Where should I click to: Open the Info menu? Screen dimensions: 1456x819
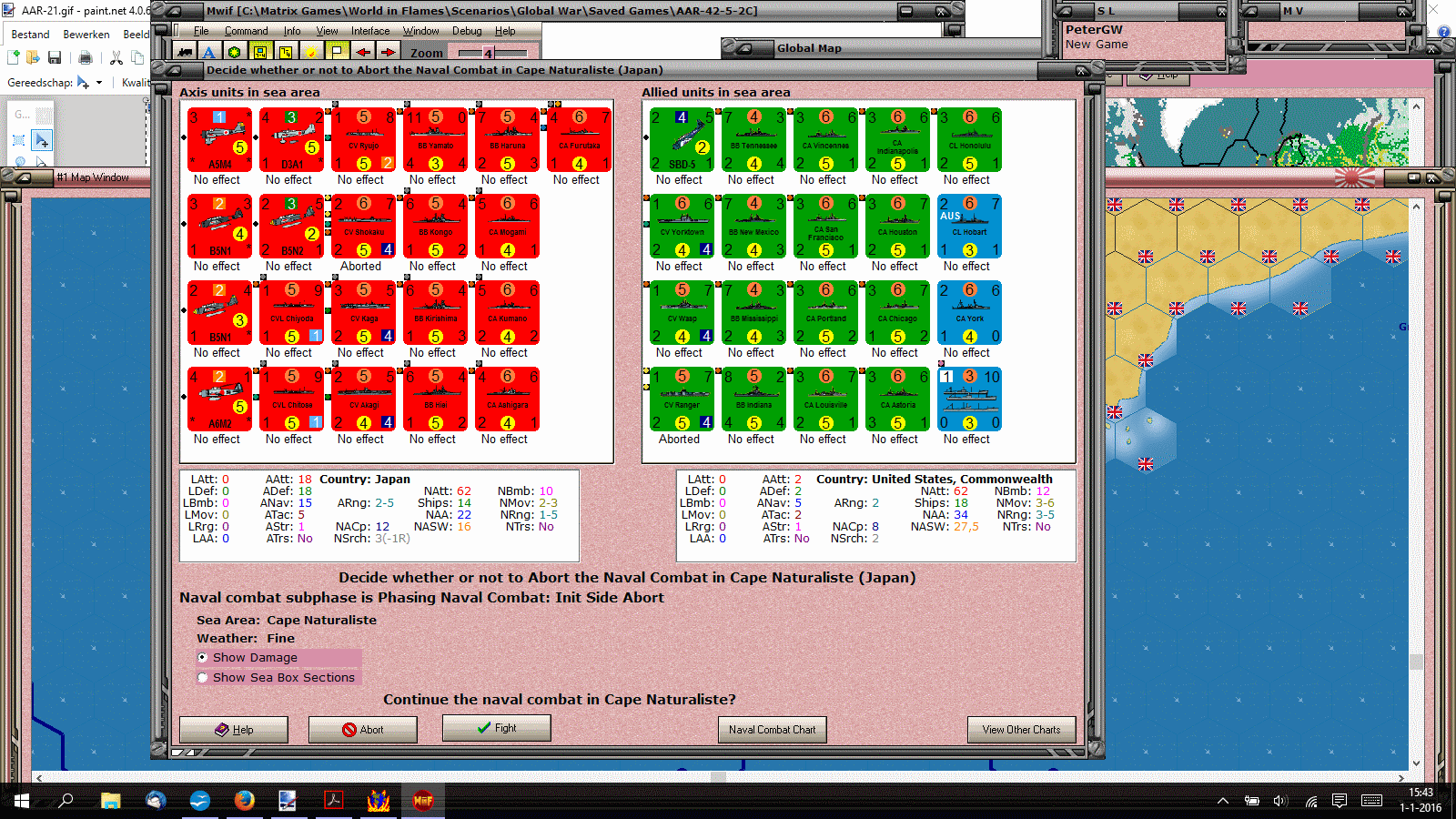[x=292, y=31]
